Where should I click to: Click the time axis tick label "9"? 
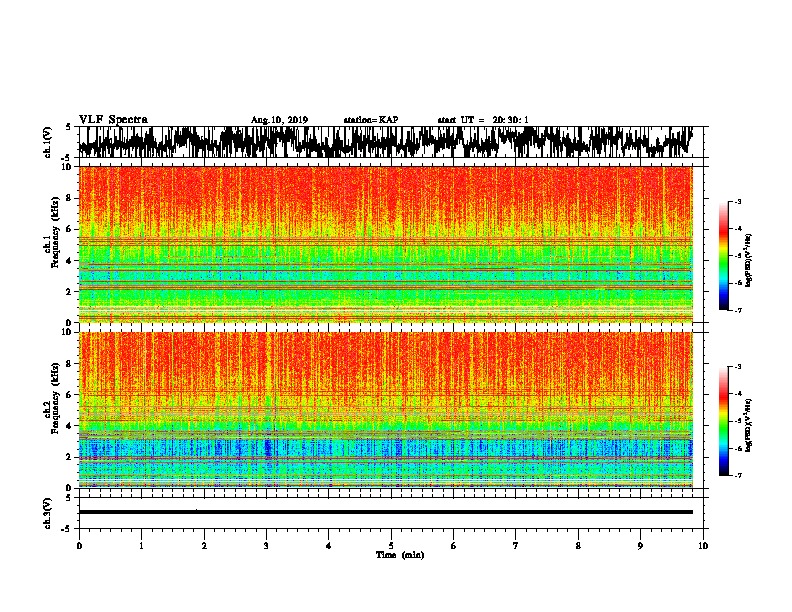click(x=640, y=546)
